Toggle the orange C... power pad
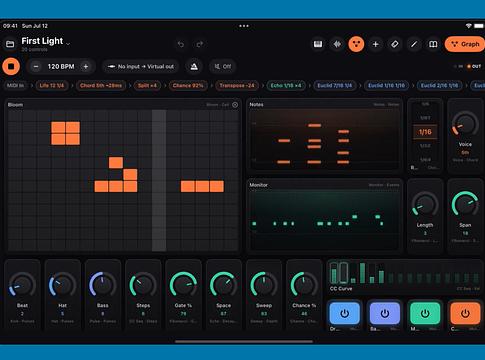Viewport: 485px width, 360px height. point(465,313)
